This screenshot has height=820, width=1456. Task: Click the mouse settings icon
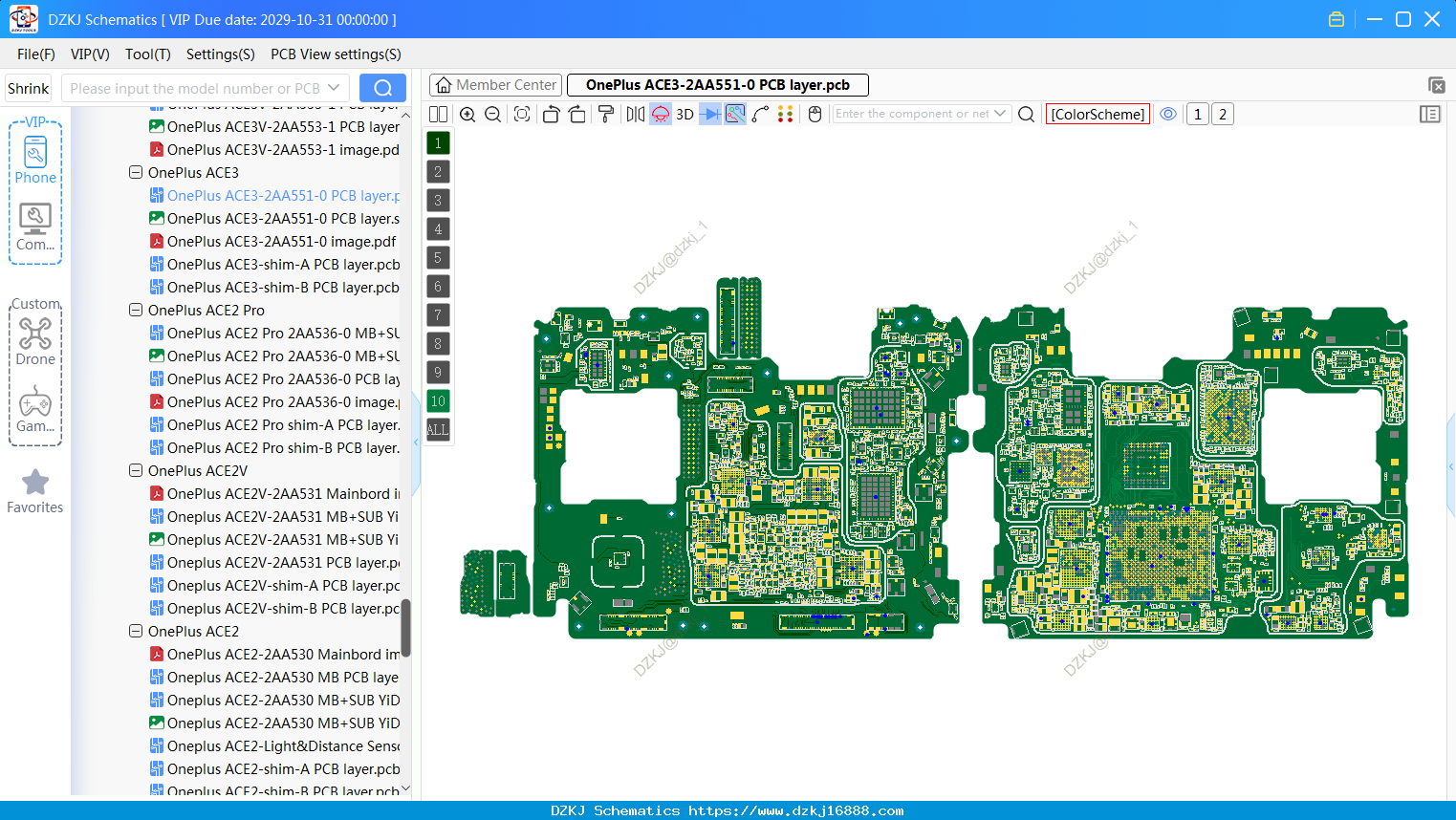tap(815, 115)
